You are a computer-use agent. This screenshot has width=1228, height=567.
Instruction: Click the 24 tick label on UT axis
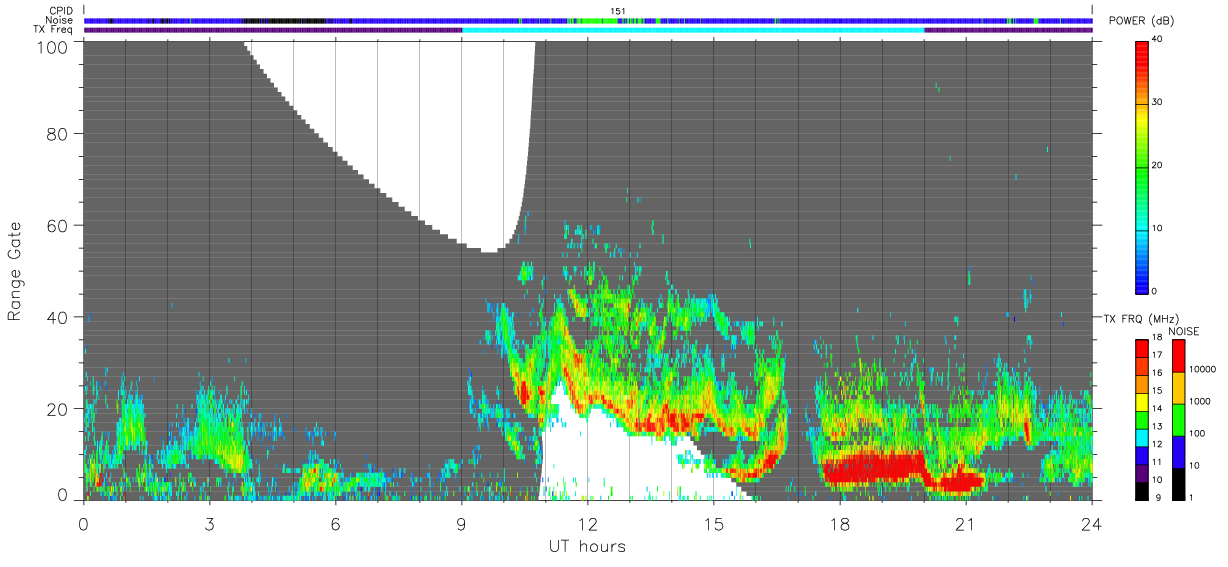click(x=1091, y=524)
